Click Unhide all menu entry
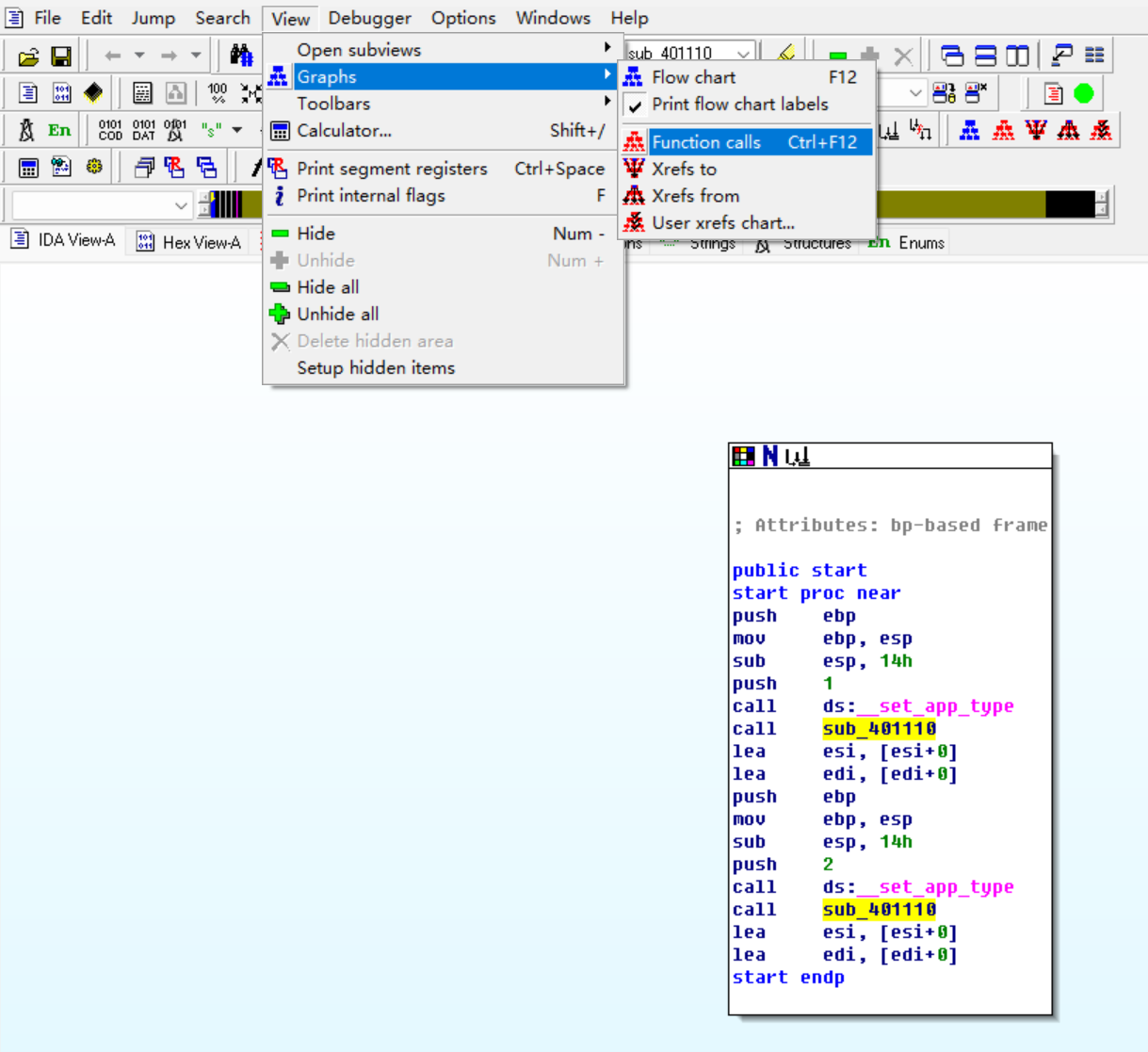1148x1052 pixels. [444, 315]
